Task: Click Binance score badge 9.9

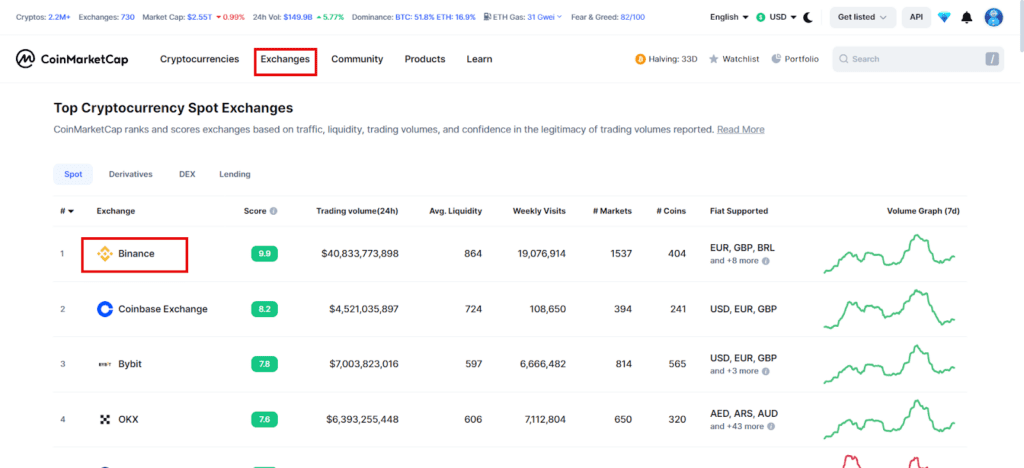Action: click(264, 254)
